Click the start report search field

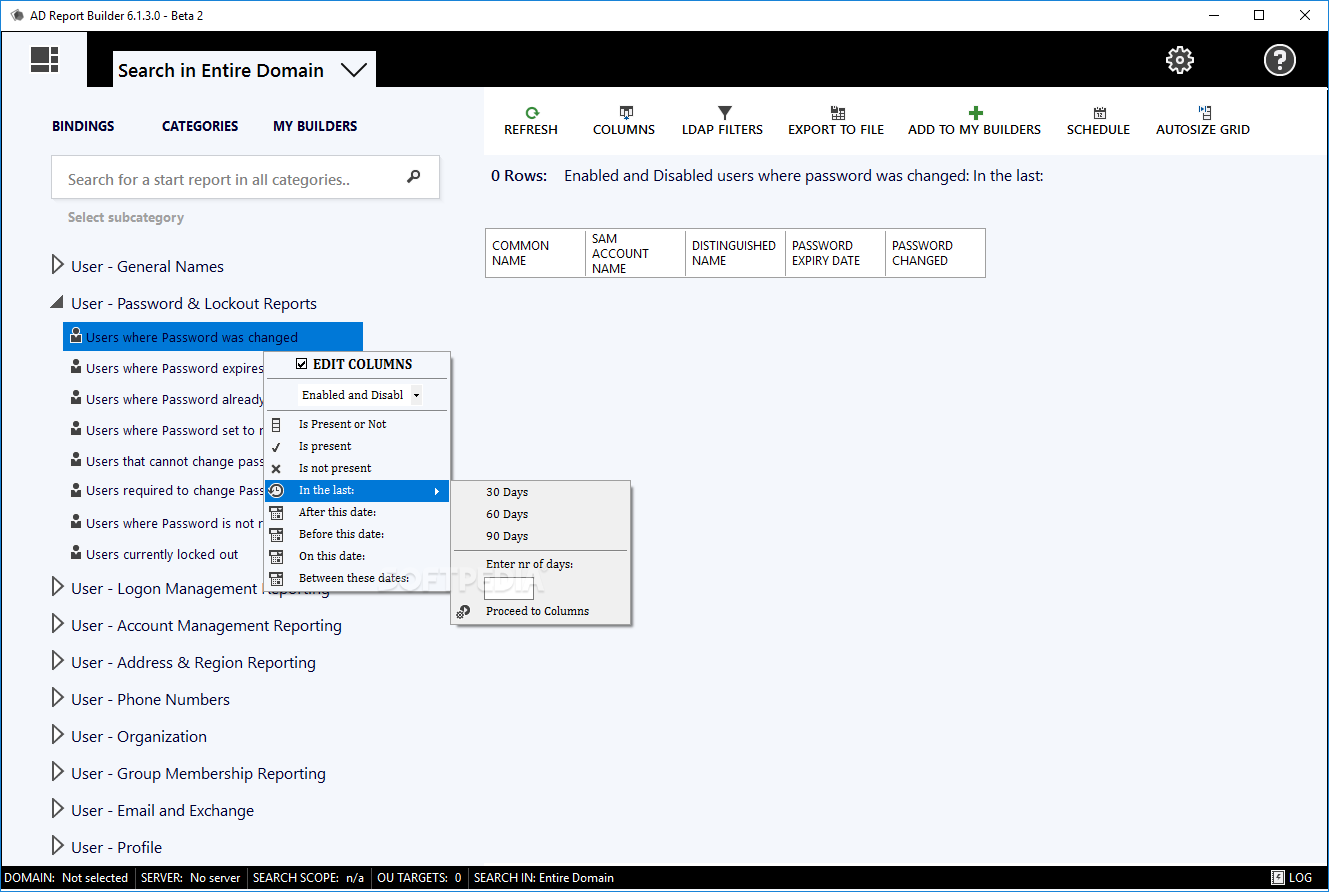pyautogui.click(x=245, y=177)
